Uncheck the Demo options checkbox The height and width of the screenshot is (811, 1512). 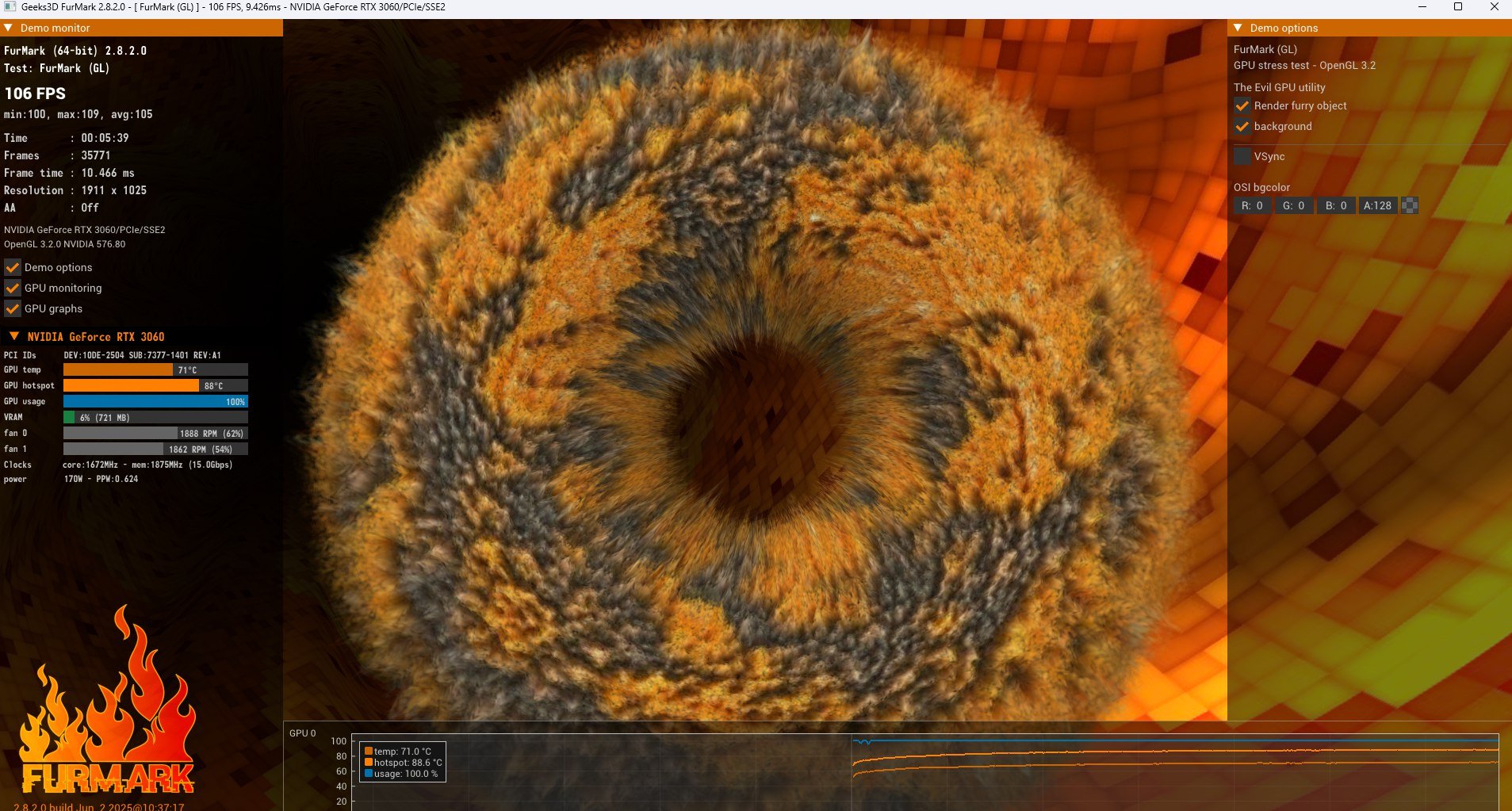tap(12, 267)
